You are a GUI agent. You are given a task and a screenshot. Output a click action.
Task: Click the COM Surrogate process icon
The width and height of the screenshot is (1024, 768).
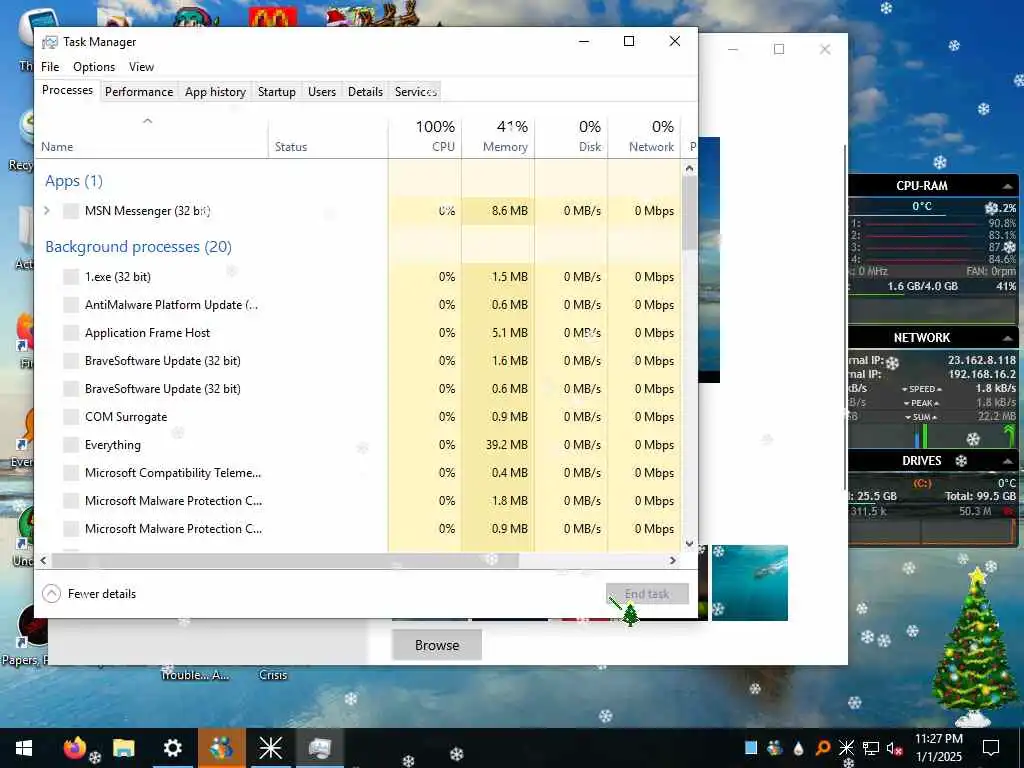point(71,417)
